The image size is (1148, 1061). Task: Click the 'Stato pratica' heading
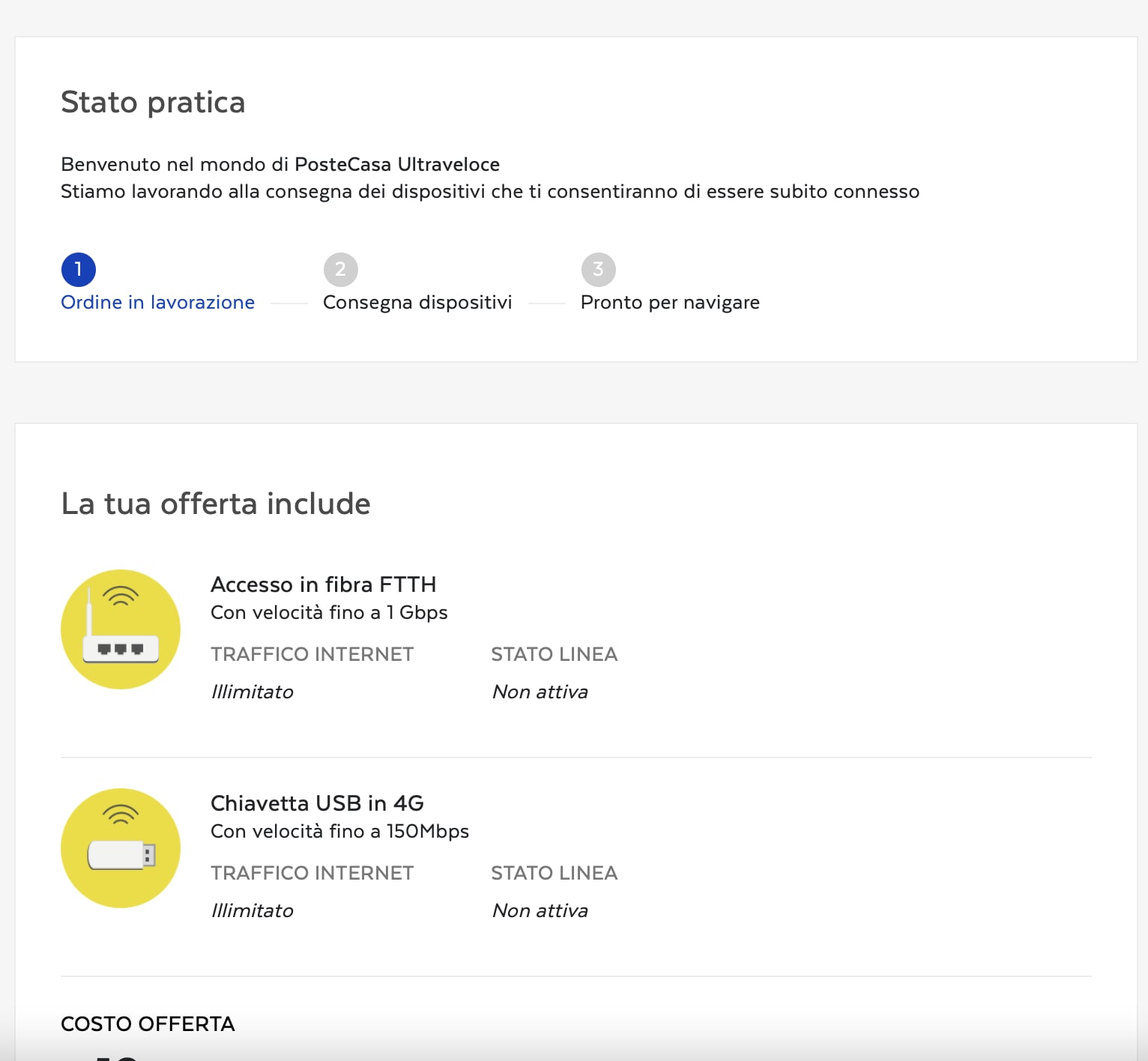[x=153, y=103]
